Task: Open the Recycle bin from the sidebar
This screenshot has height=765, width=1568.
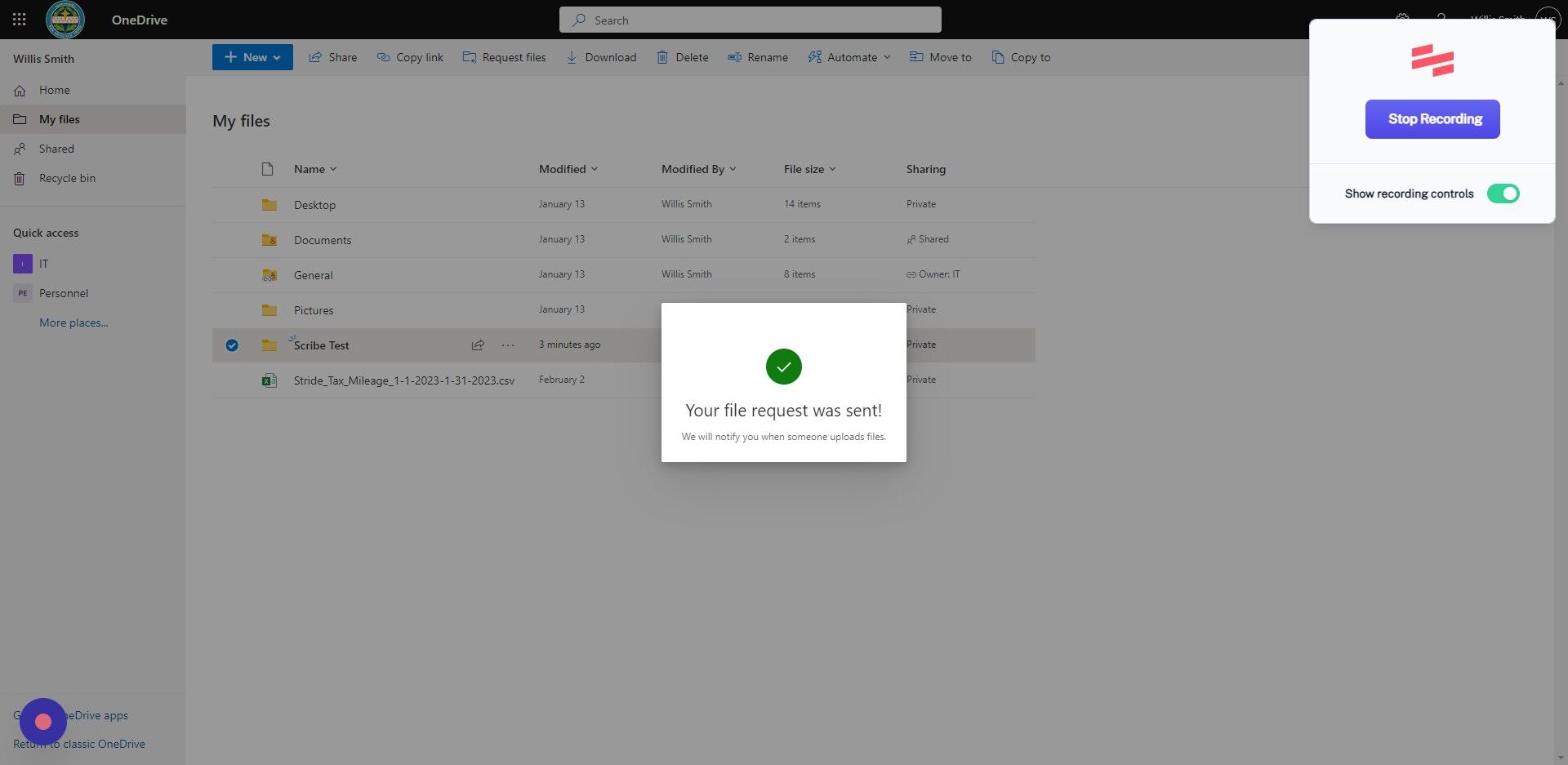Action: 66,177
